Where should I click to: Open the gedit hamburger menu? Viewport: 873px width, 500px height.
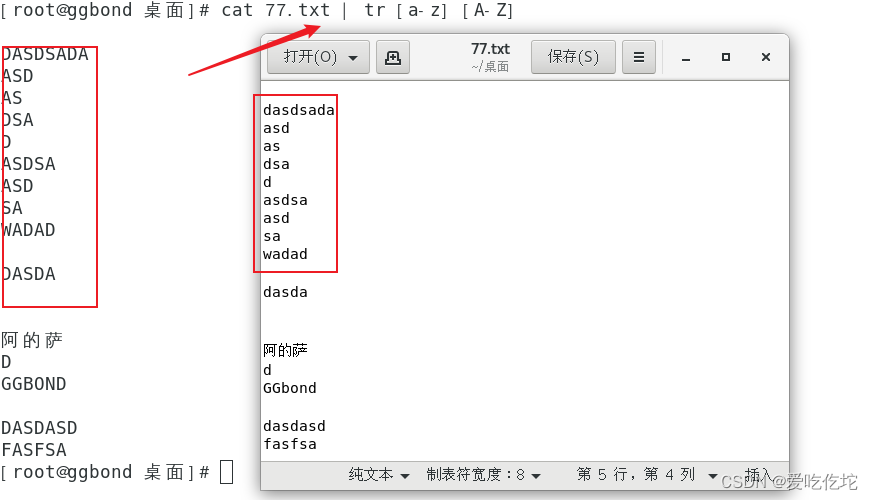tap(639, 57)
